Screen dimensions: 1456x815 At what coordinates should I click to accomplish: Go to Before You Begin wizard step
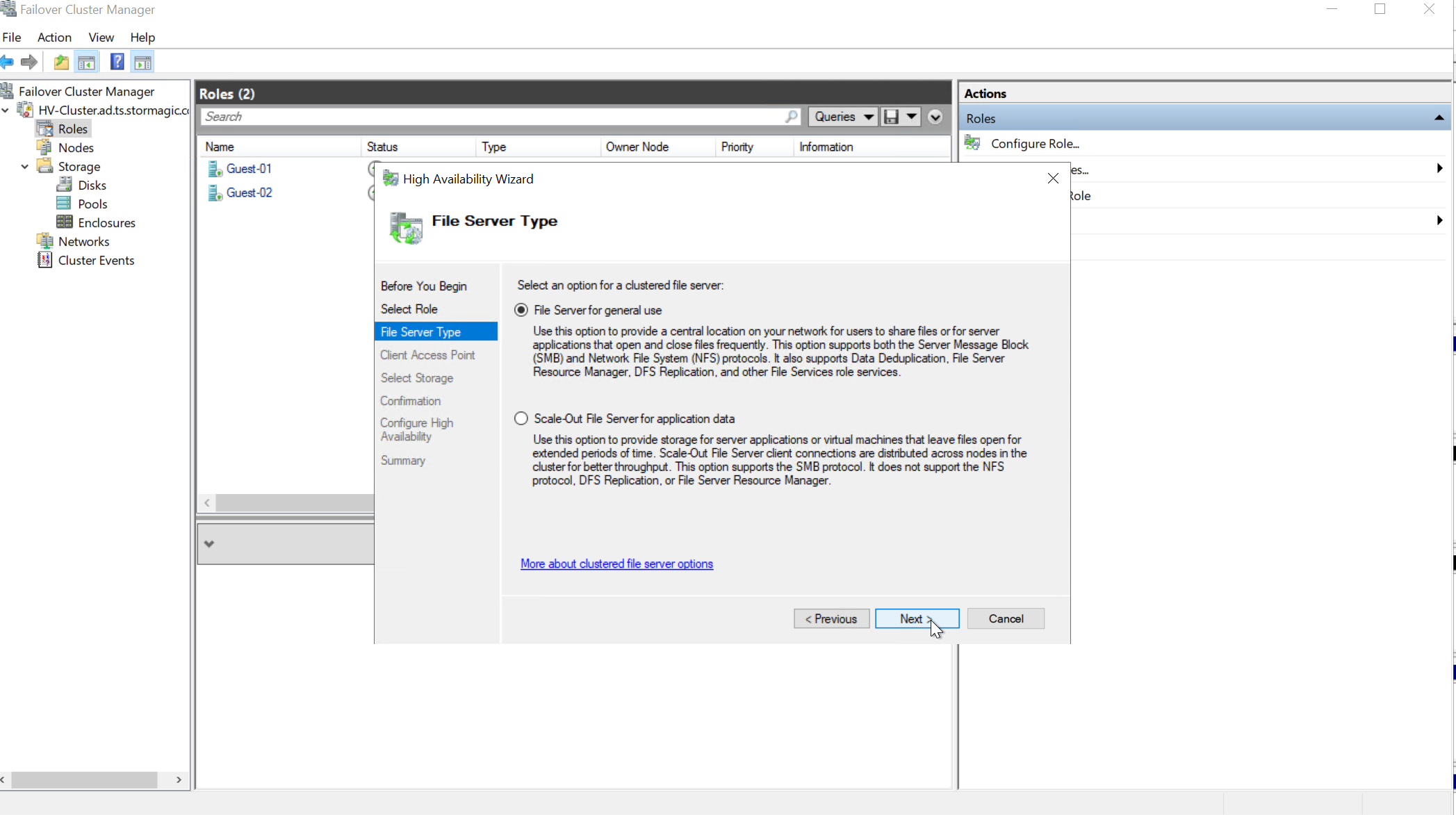pyautogui.click(x=423, y=286)
